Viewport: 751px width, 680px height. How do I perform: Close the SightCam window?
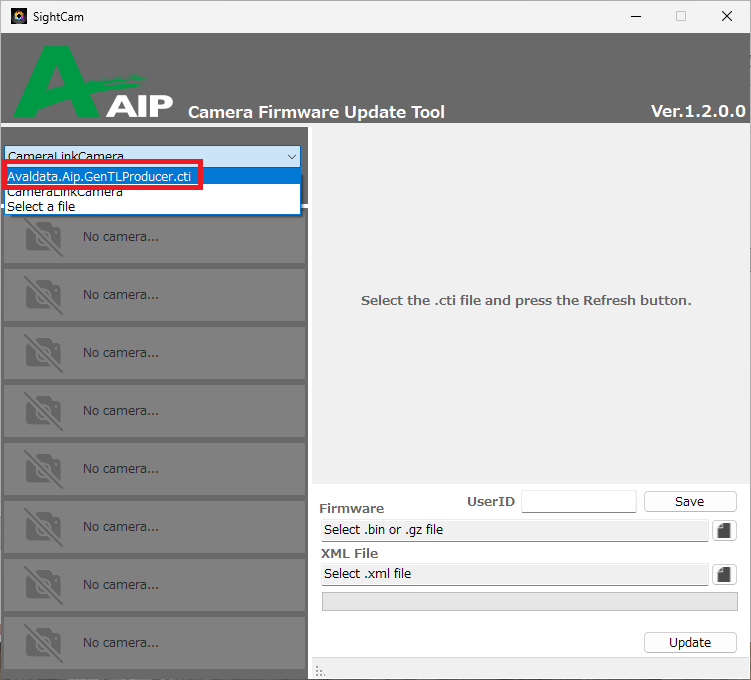tap(727, 16)
